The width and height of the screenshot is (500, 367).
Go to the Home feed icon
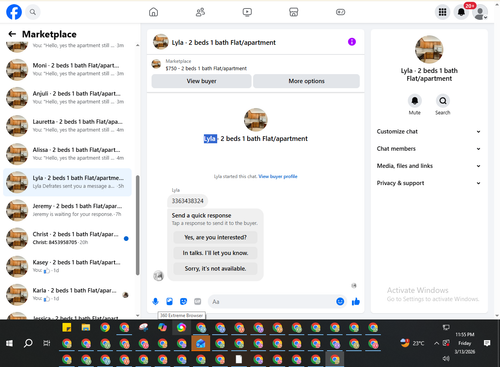(153, 12)
